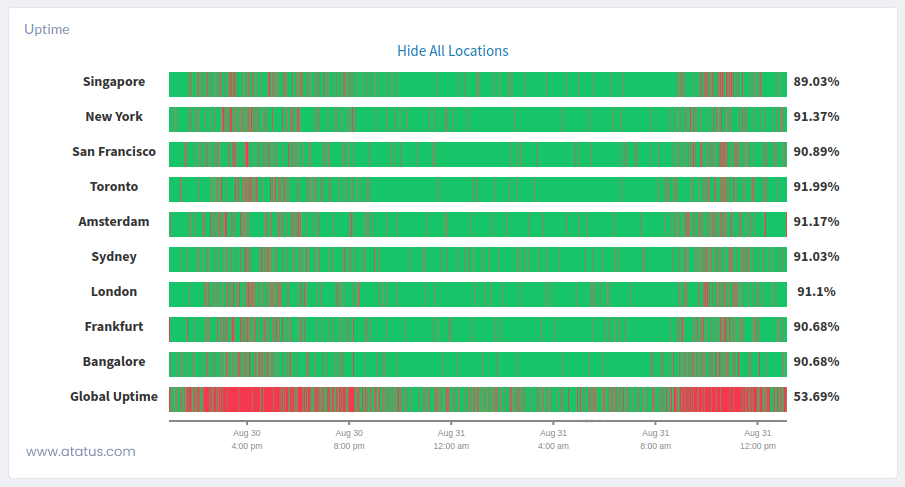
Task: Click the 90.89% uptime value
Action: (816, 152)
